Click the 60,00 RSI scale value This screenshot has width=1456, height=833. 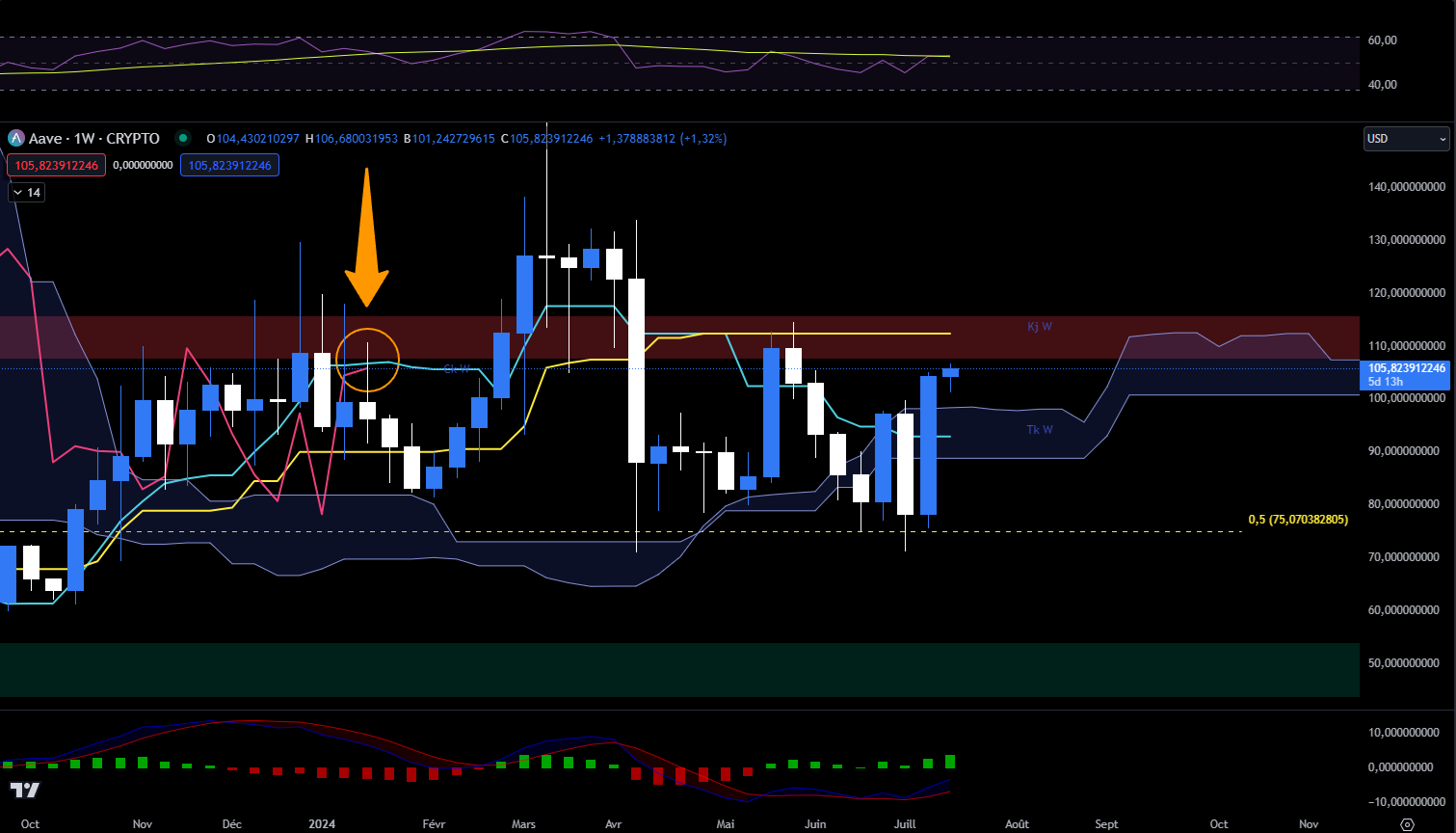1382,40
